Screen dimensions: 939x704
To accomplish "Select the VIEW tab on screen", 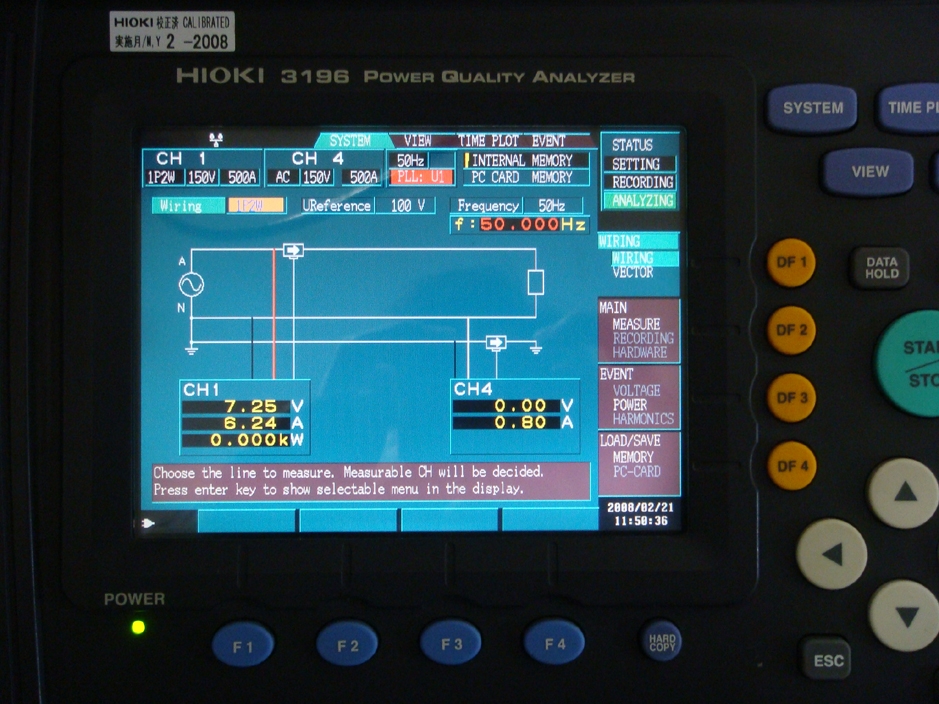I will tap(417, 141).
